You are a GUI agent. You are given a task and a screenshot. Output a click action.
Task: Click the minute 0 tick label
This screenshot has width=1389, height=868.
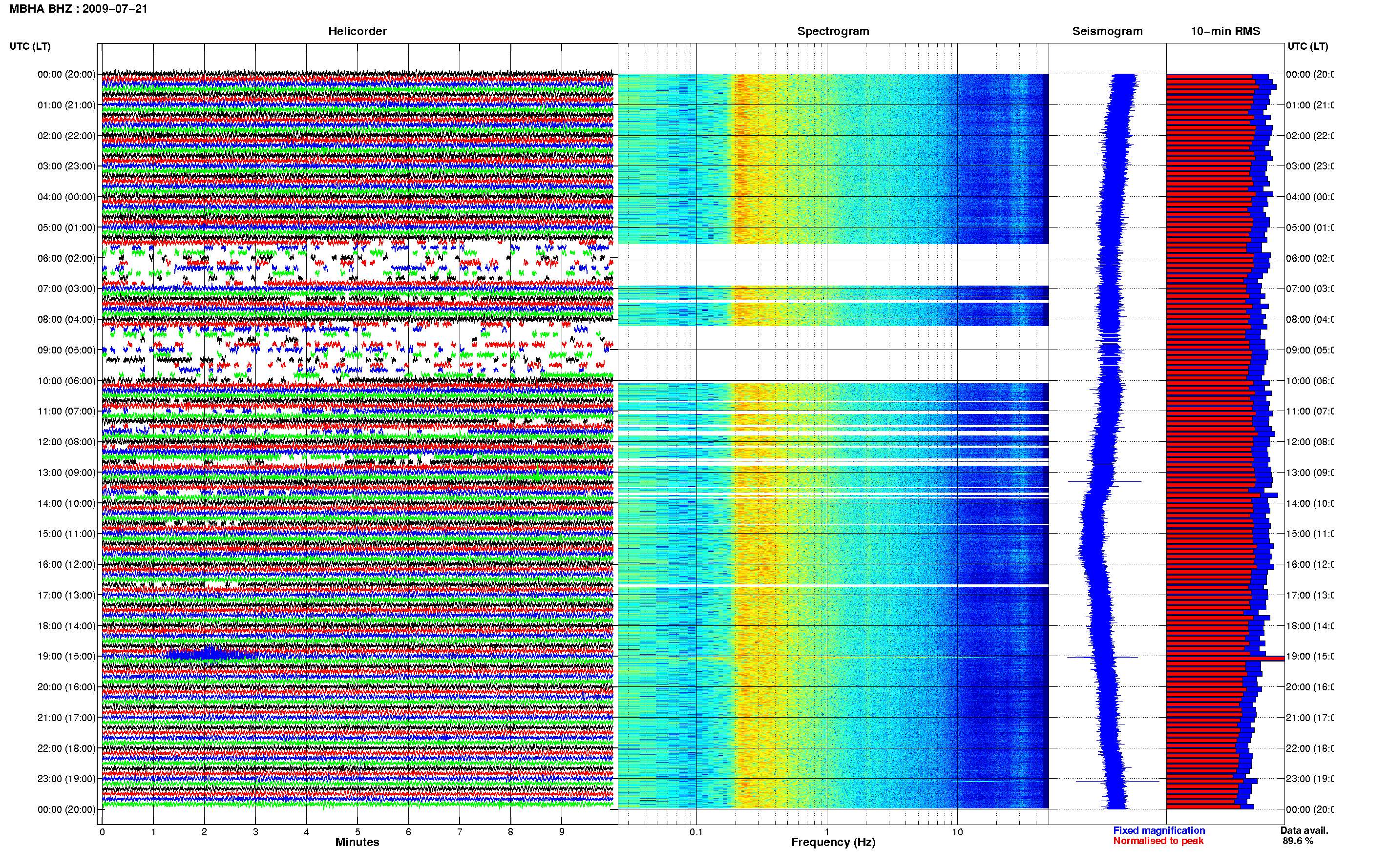click(102, 832)
